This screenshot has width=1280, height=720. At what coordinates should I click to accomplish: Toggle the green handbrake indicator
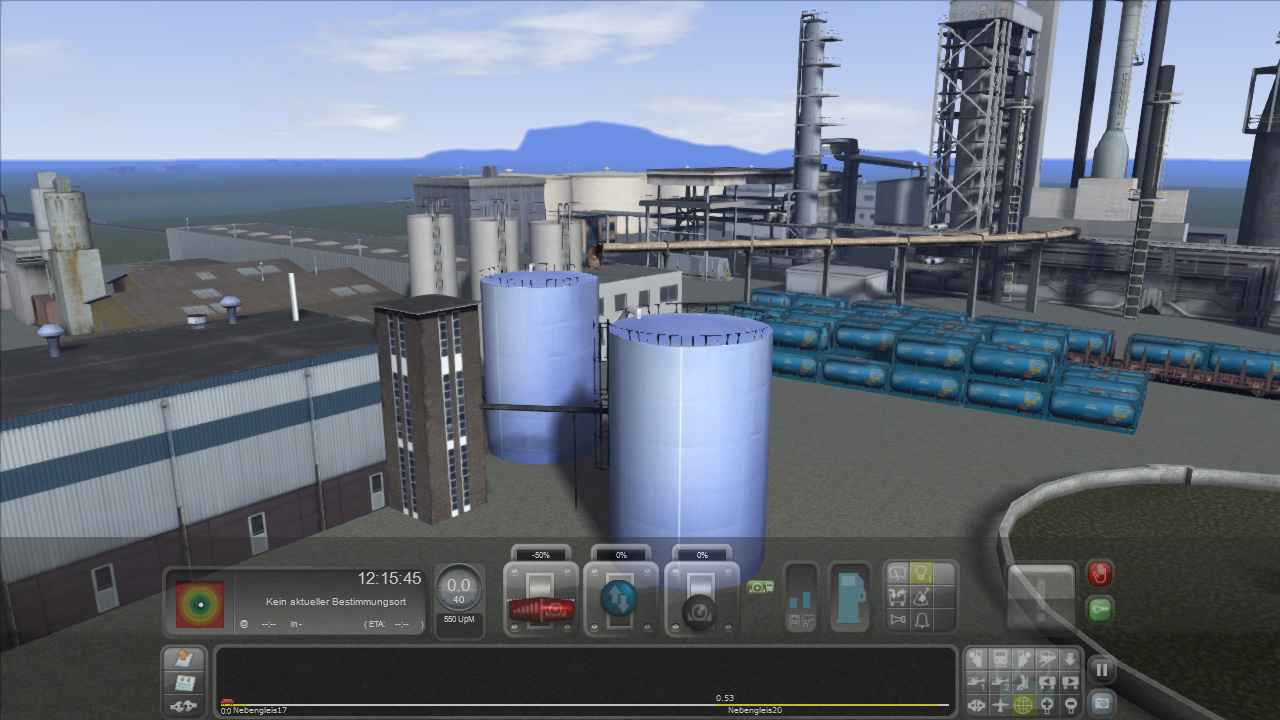click(758, 587)
